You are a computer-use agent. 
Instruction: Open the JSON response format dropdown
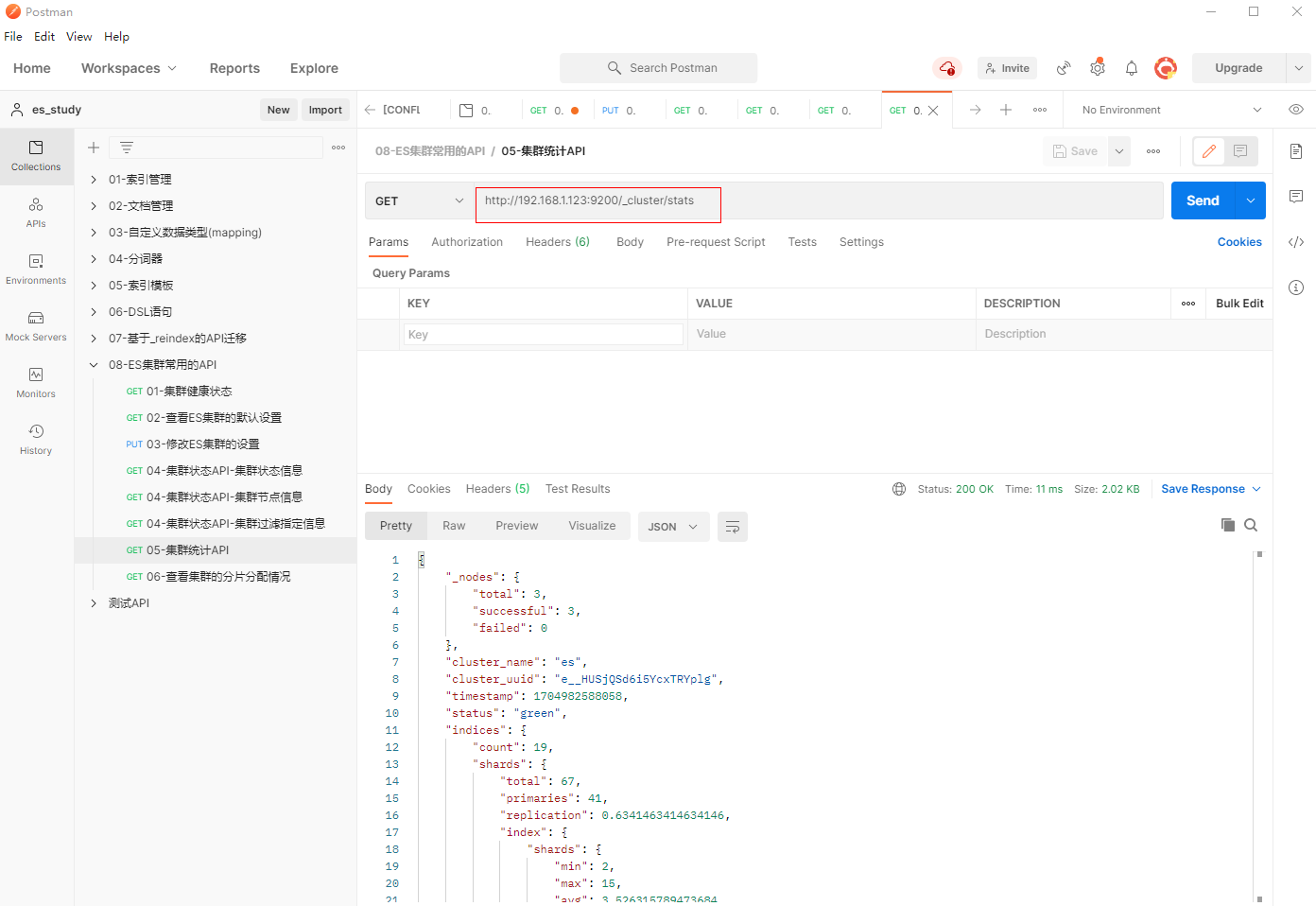coord(672,527)
